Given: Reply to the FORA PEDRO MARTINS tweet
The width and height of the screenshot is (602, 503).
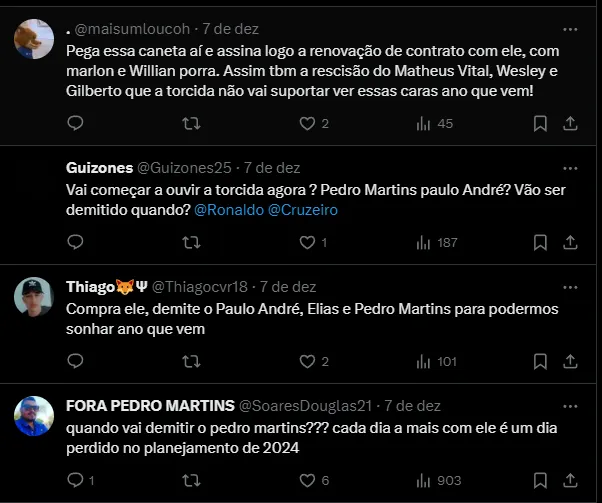Looking at the screenshot, I should (75, 480).
